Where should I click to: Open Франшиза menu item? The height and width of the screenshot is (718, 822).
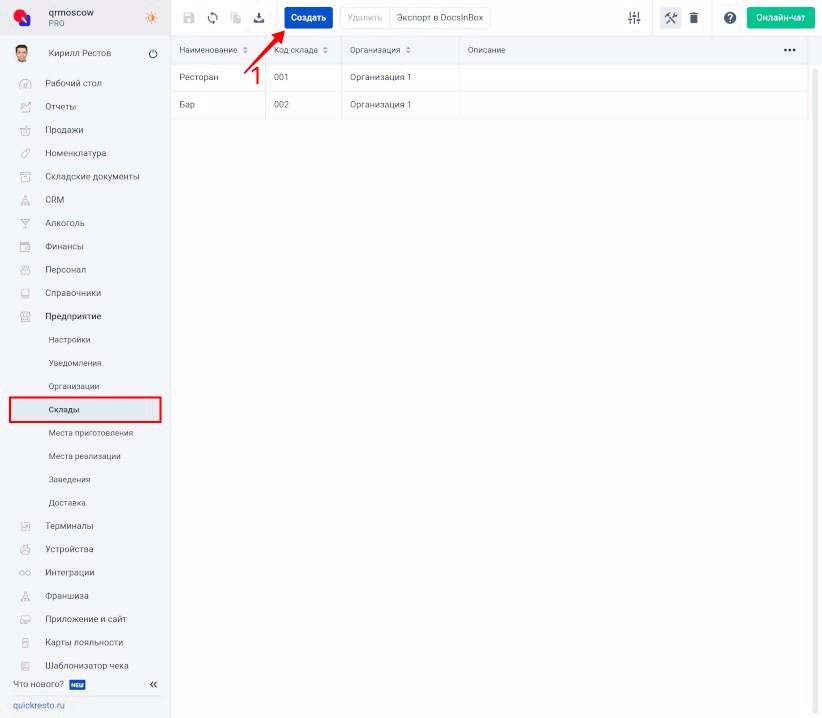(67, 596)
